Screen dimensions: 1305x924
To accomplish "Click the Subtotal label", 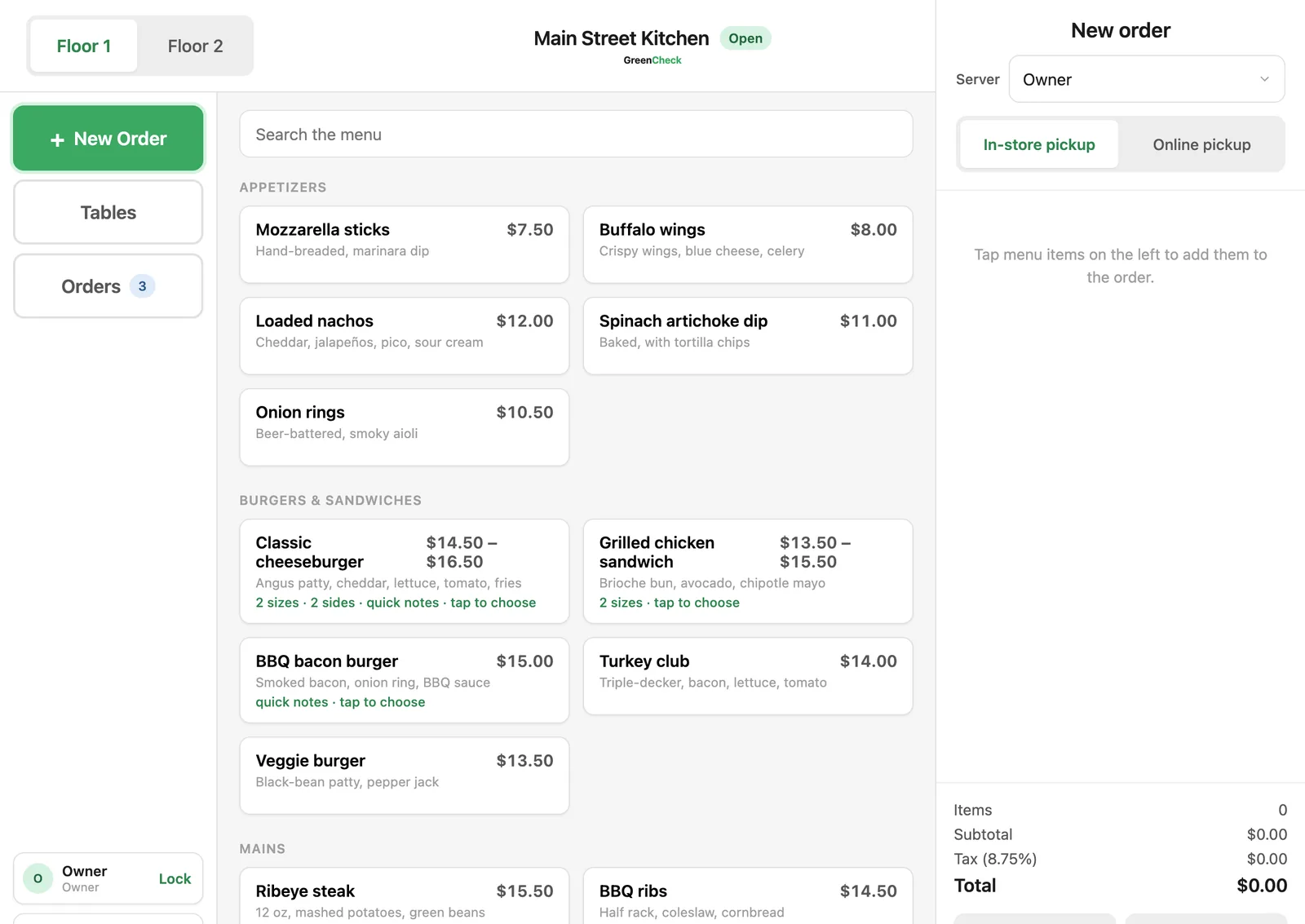I will [983, 834].
